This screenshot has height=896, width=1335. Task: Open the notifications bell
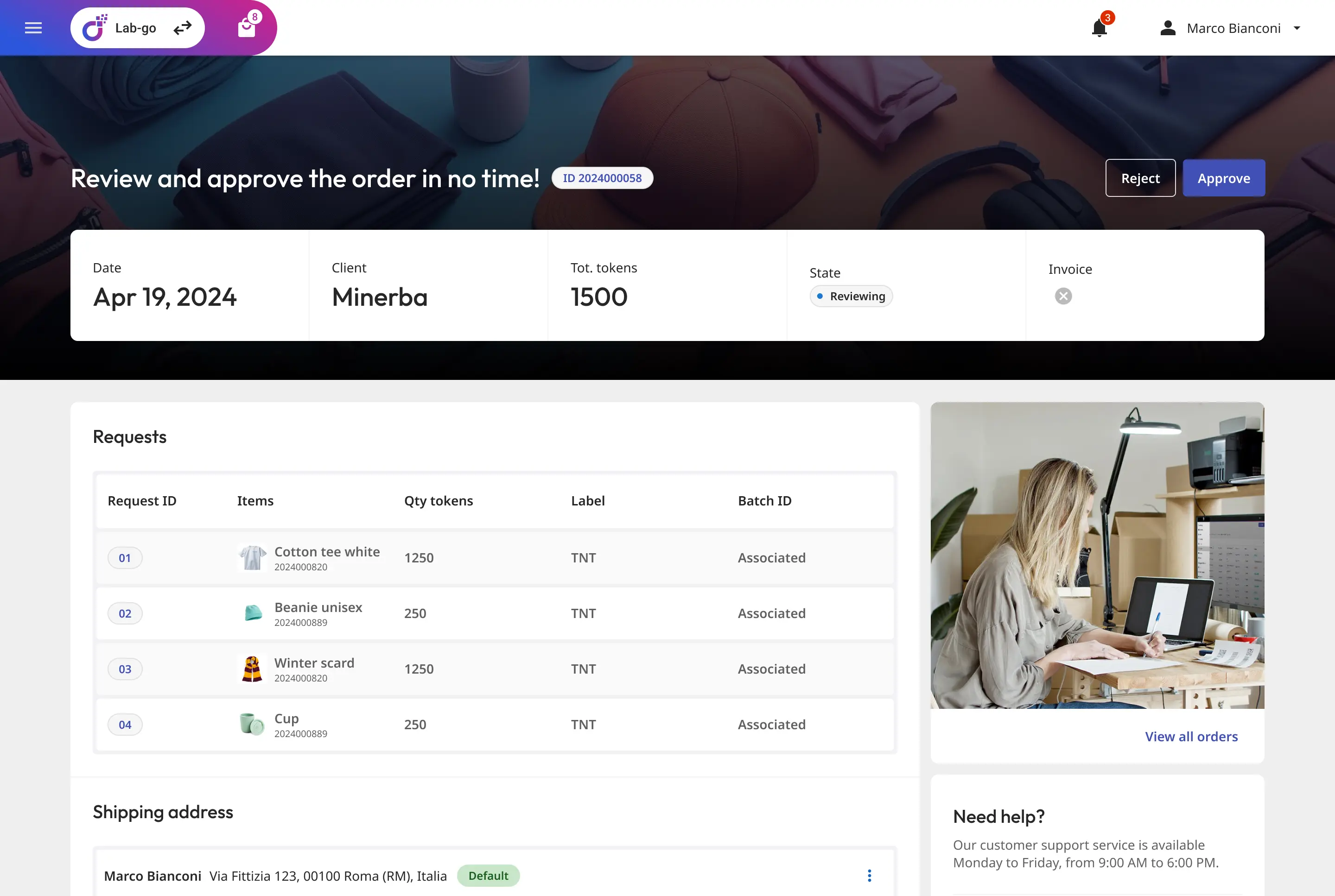pyautogui.click(x=1099, y=28)
